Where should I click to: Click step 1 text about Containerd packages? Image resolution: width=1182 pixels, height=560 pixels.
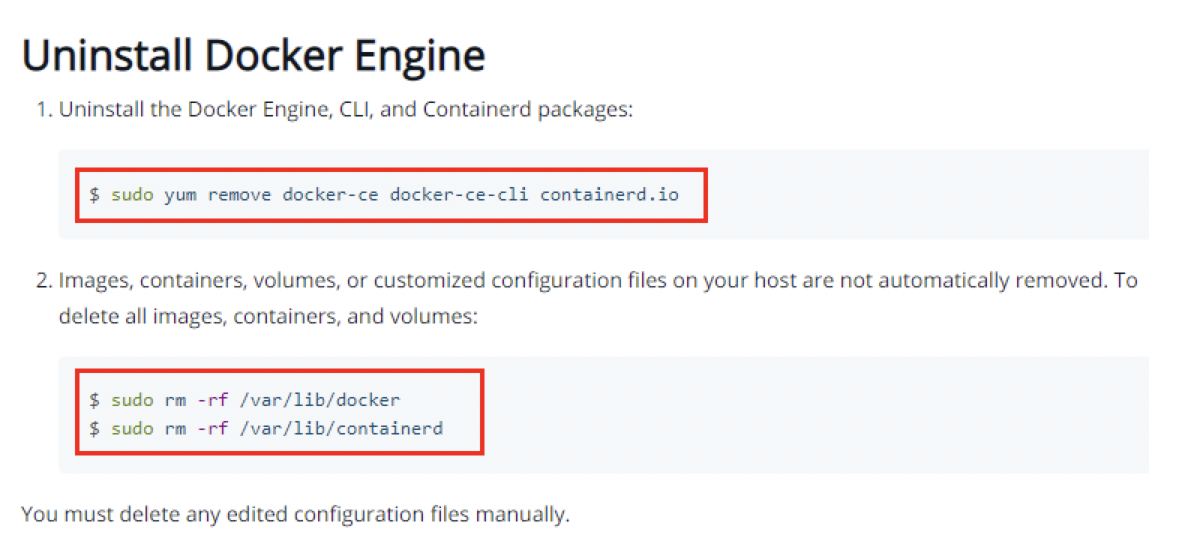[x=345, y=109]
